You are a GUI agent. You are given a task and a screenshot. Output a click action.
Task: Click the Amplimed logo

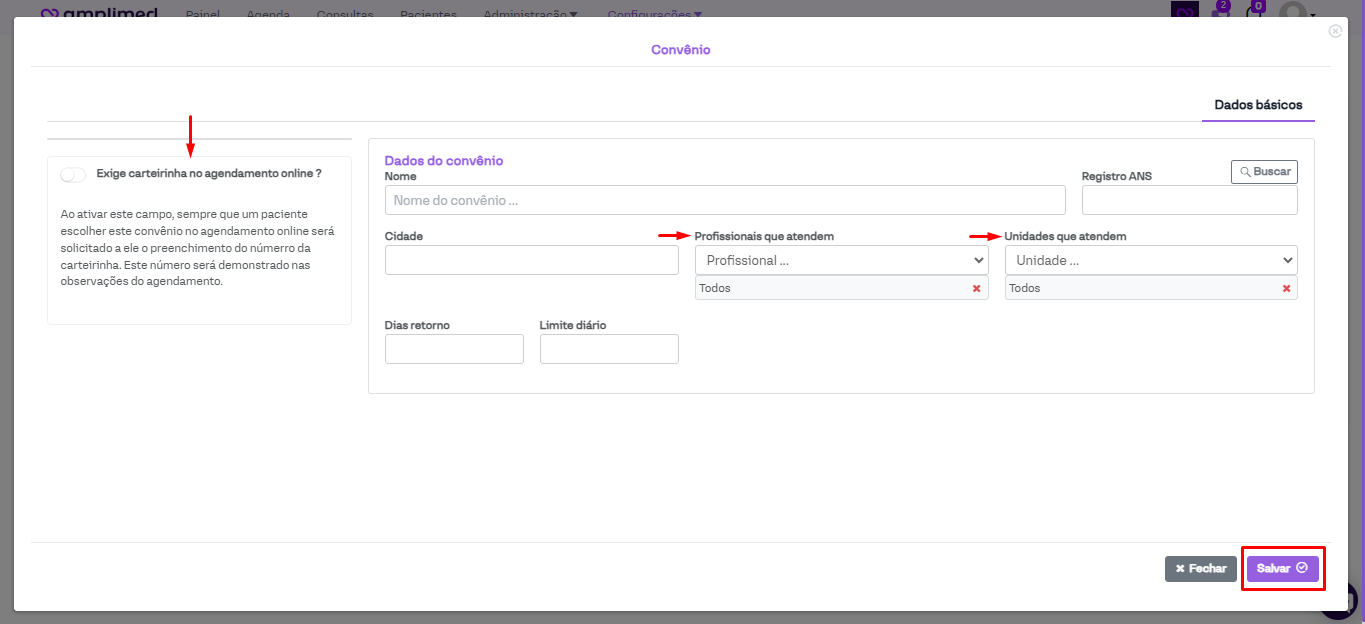click(x=99, y=13)
